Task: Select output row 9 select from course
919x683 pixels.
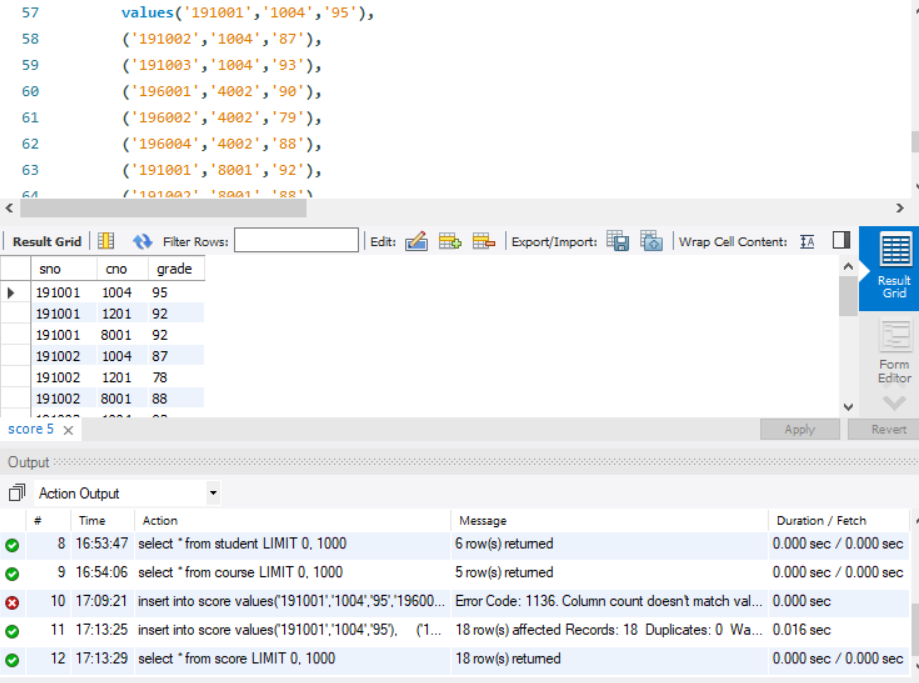Action: pyautogui.click(x=454, y=573)
